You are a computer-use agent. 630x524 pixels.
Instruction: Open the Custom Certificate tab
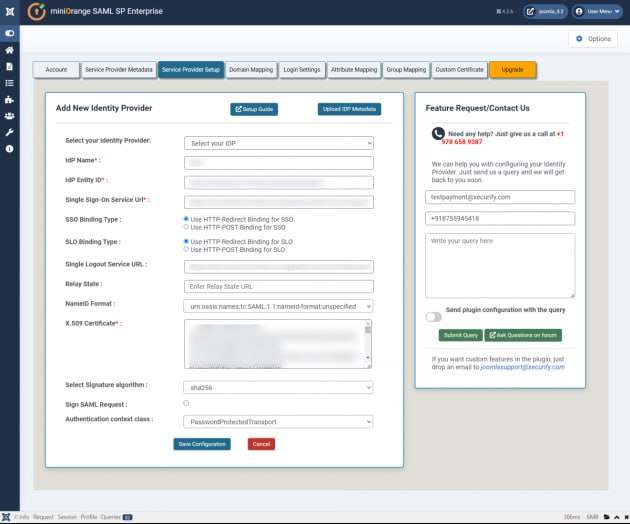click(460, 70)
